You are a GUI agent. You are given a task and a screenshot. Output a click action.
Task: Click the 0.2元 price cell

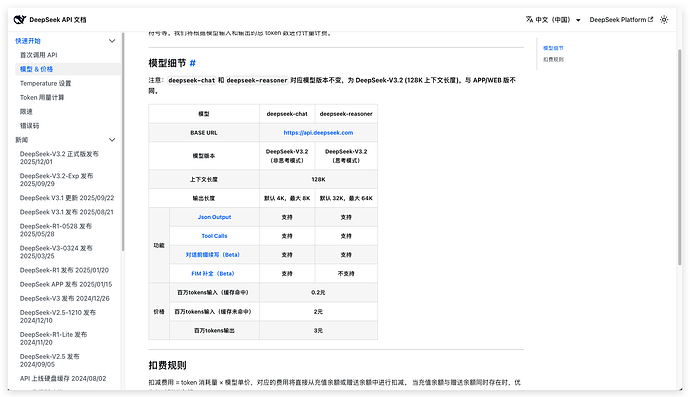(318, 292)
